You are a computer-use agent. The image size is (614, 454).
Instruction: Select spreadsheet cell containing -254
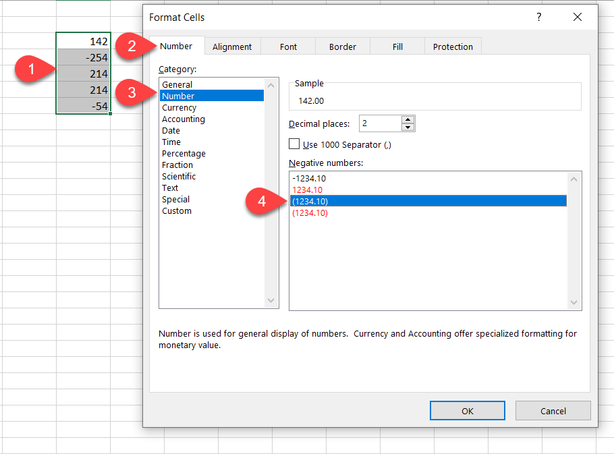83,57
